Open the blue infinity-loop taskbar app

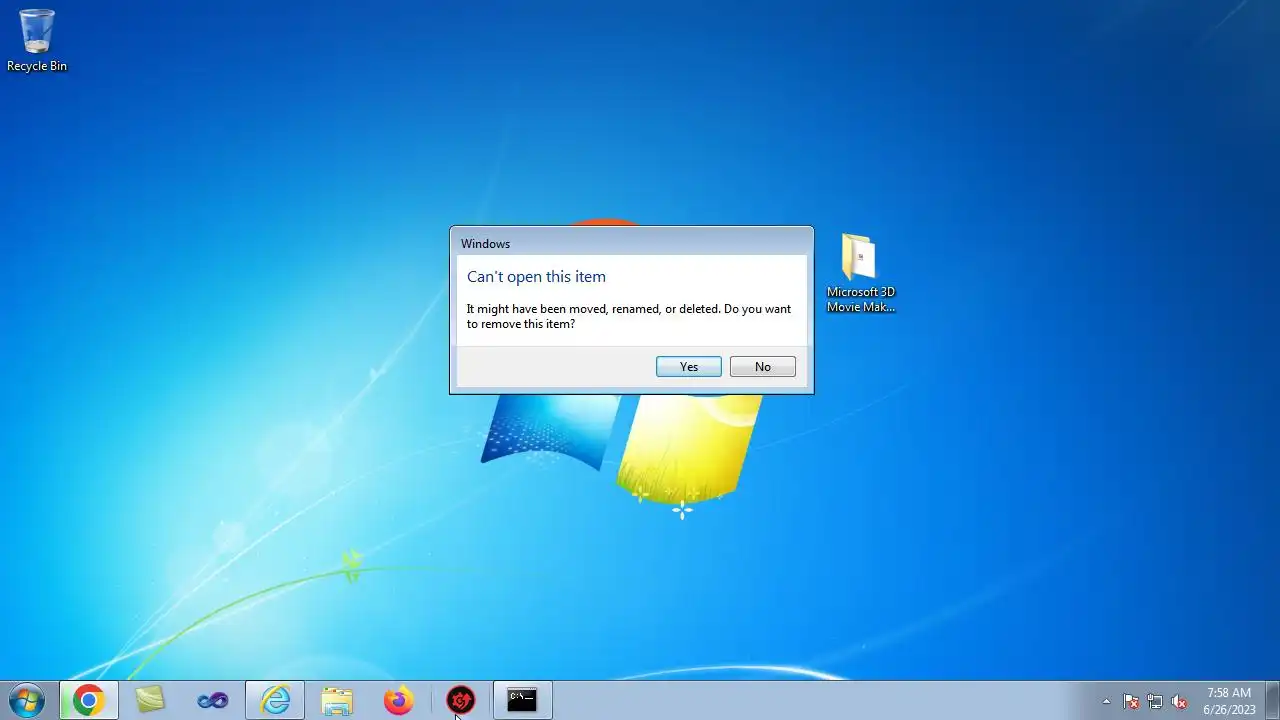212,701
